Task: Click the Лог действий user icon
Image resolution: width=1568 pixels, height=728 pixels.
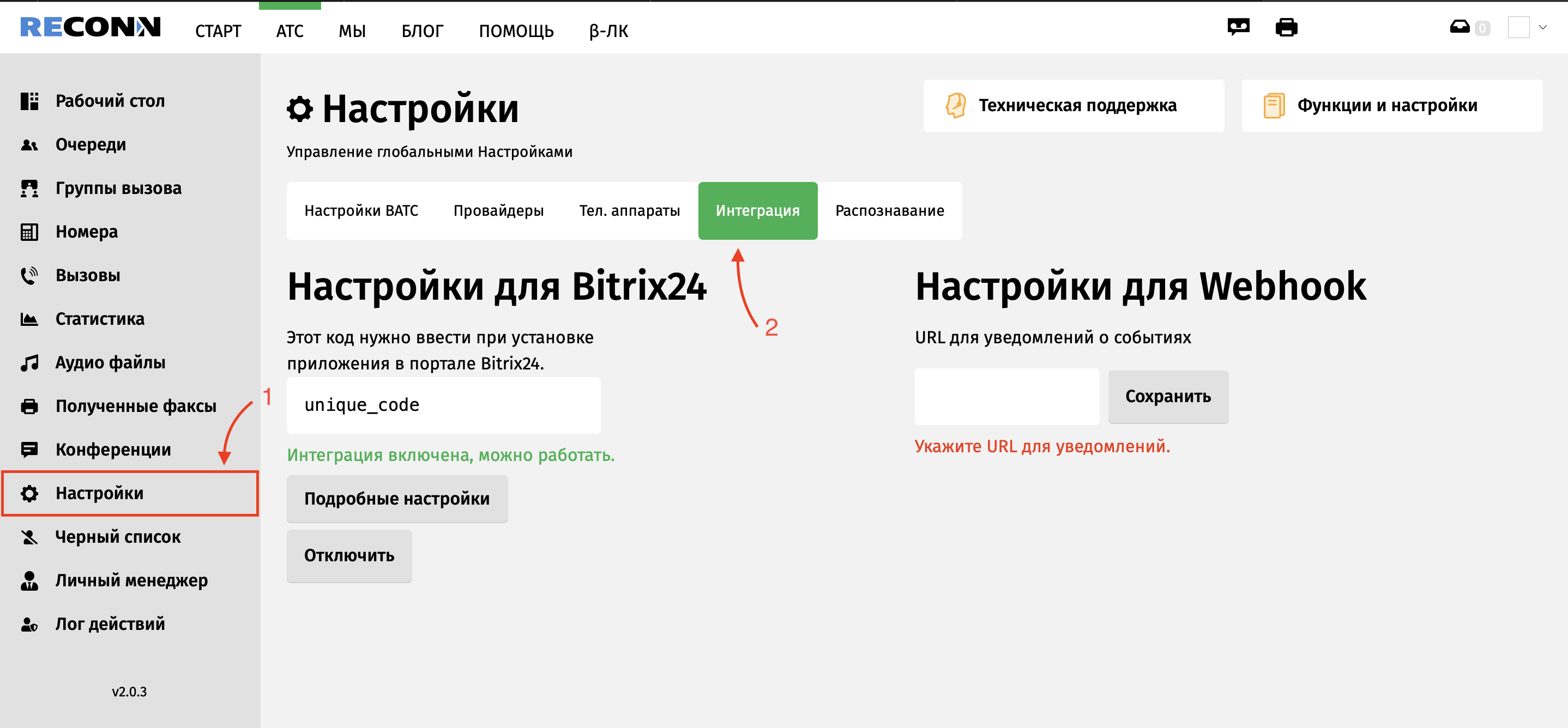Action: click(x=29, y=624)
